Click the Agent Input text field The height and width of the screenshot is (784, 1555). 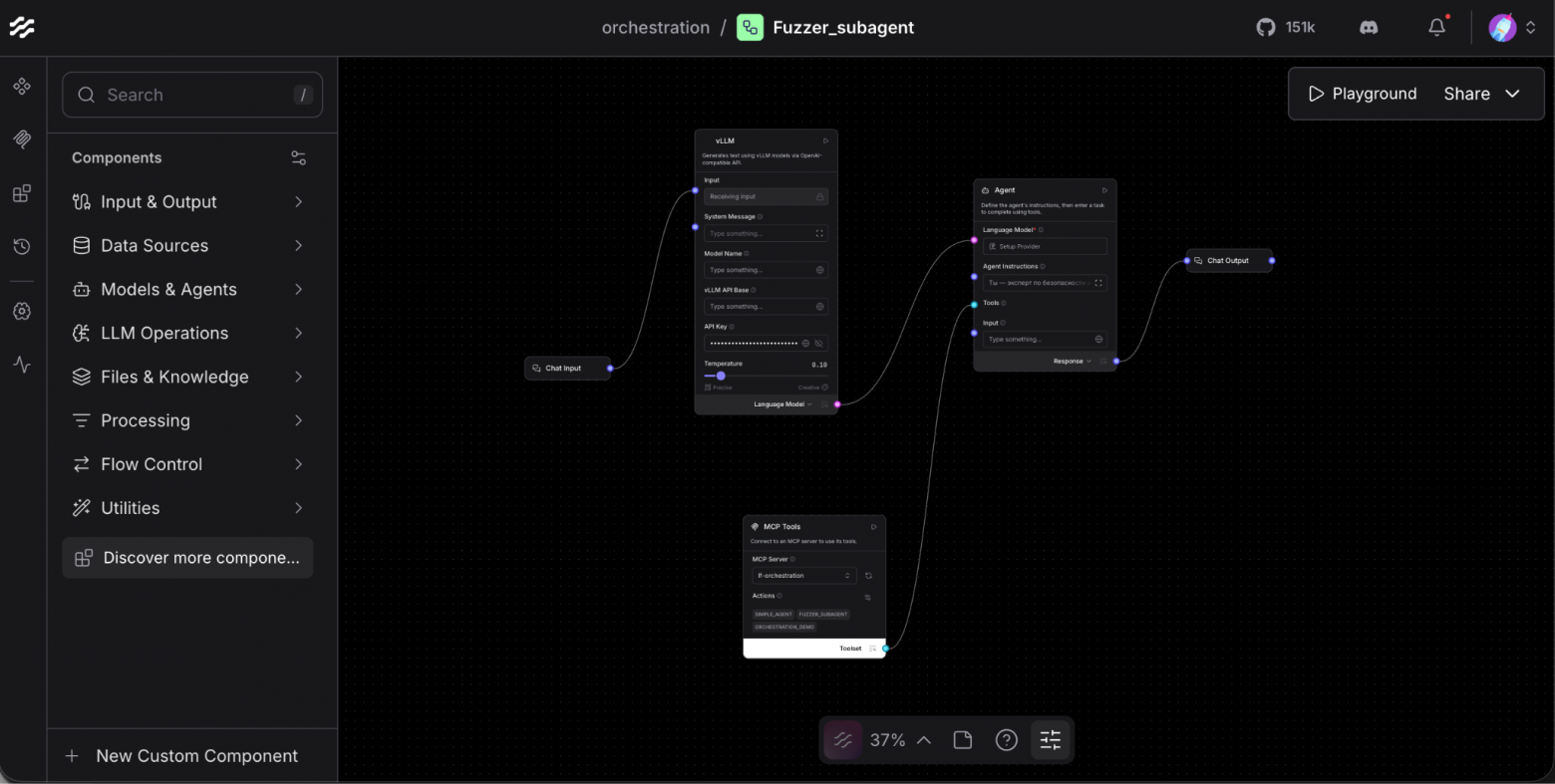click(x=1045, y=340)
